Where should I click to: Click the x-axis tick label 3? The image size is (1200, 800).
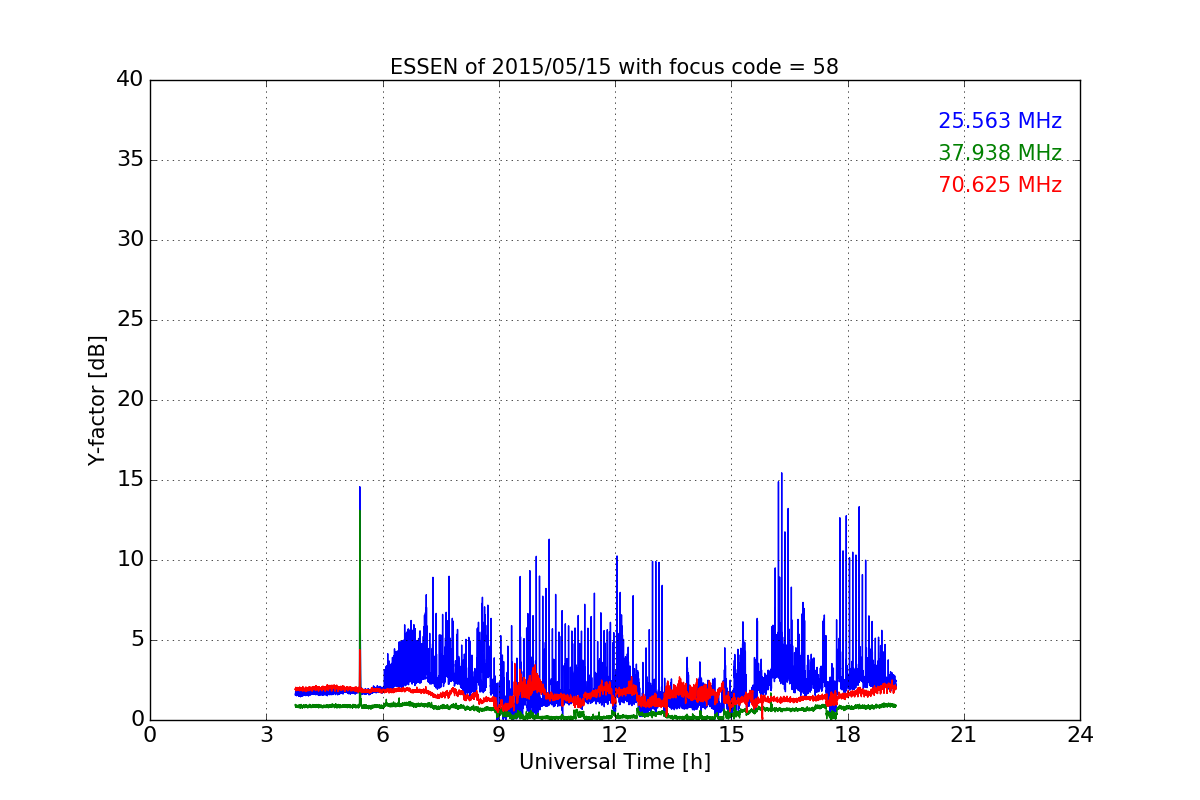click(x=266, y=735)
